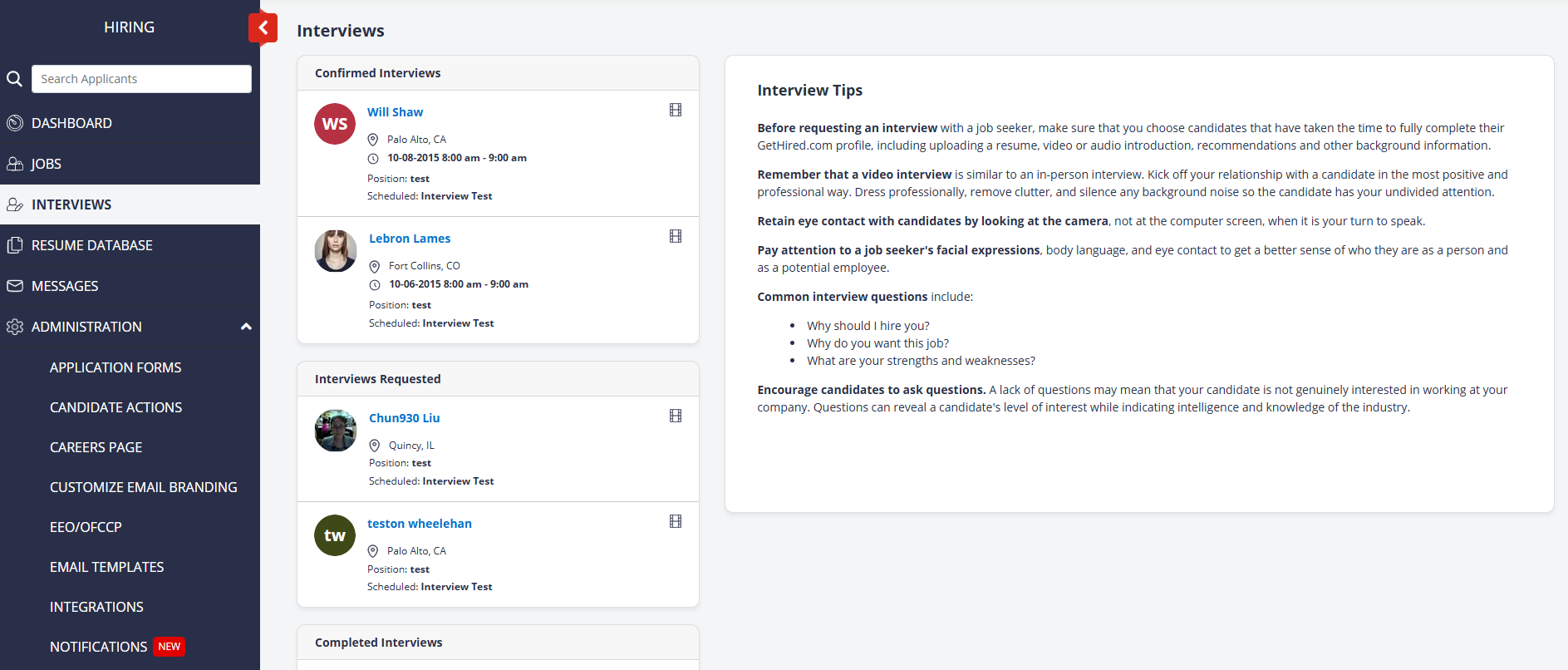Image resolution: width=1568 pixels, height=670 pixels.
Task: Open video icon for Chun930 Liu
Action: click(676, 416)
